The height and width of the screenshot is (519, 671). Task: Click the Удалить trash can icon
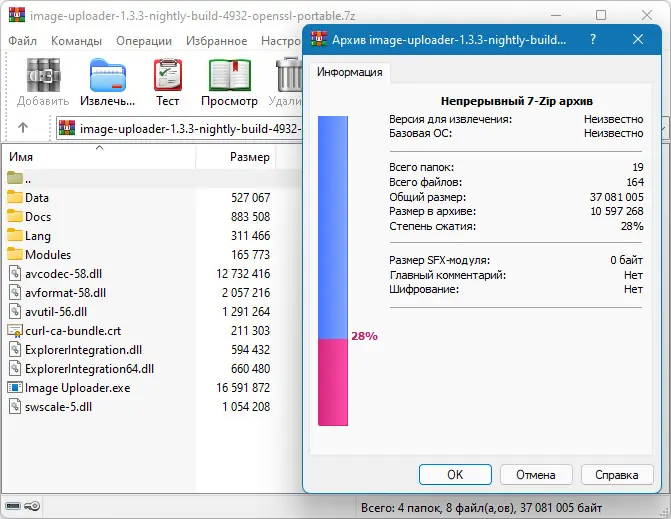(x=289, y=75)
